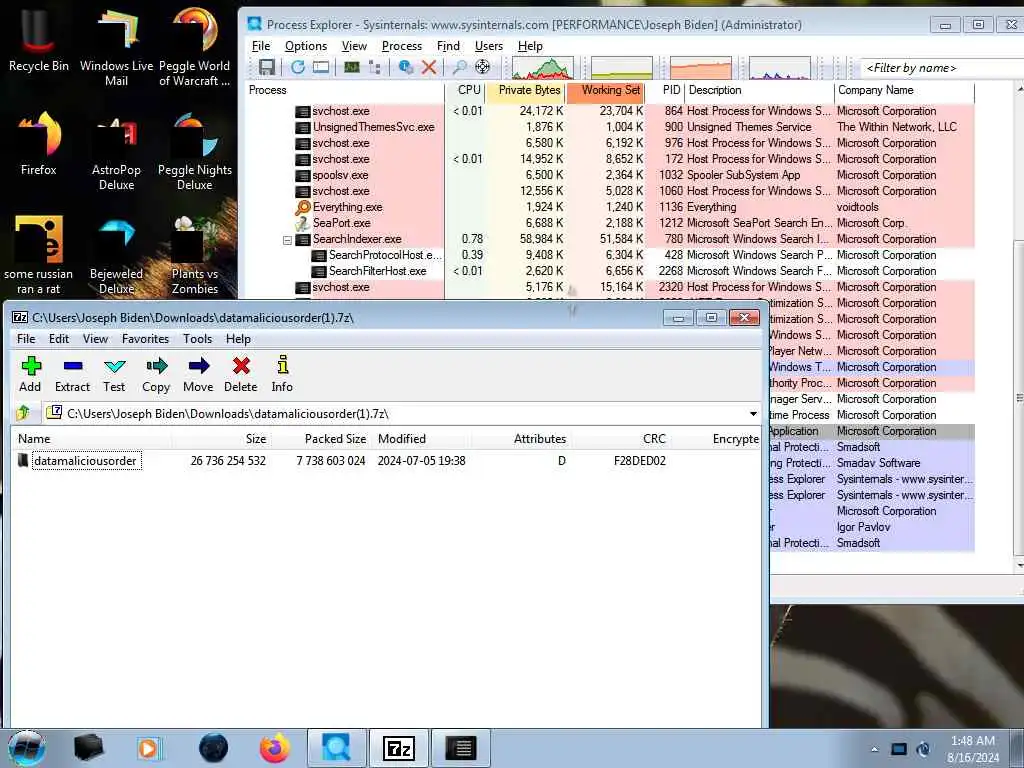
Task: Sort 7-Zip list by the Size column
Action: [222, 439]
